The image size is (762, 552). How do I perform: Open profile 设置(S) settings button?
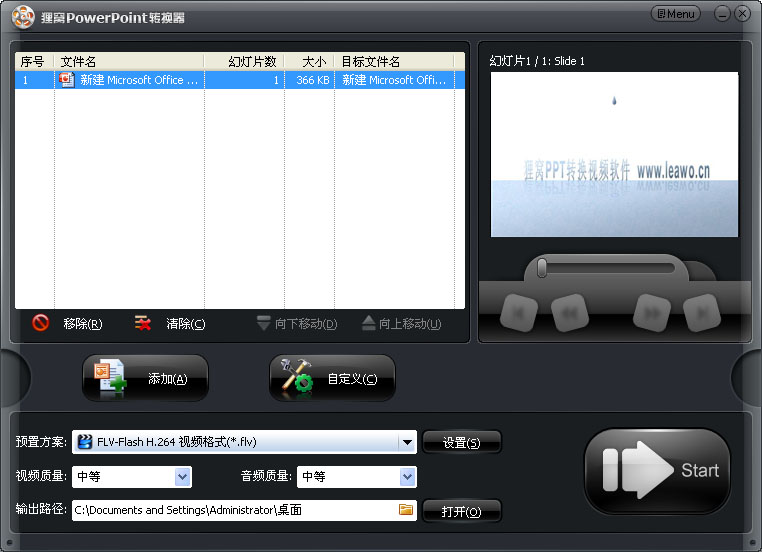pyautogui.click(x=462, y=443)
